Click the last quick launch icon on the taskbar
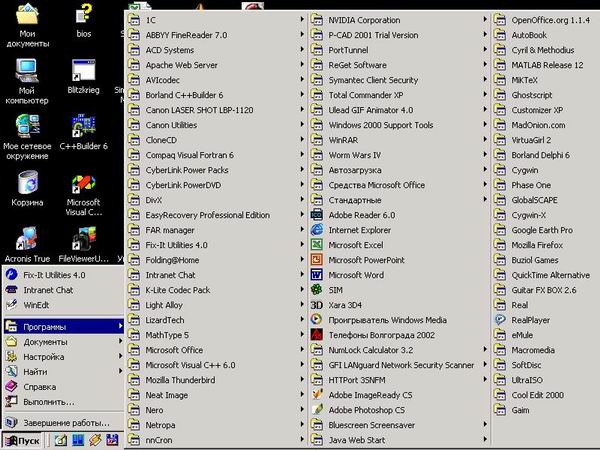Screen dimensions: 600x450 click(x=112, y=440)
